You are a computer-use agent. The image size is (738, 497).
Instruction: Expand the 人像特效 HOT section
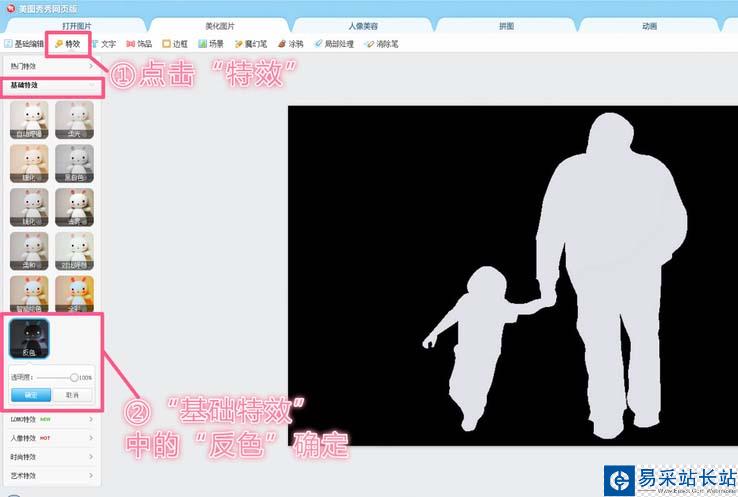[51, 438]
